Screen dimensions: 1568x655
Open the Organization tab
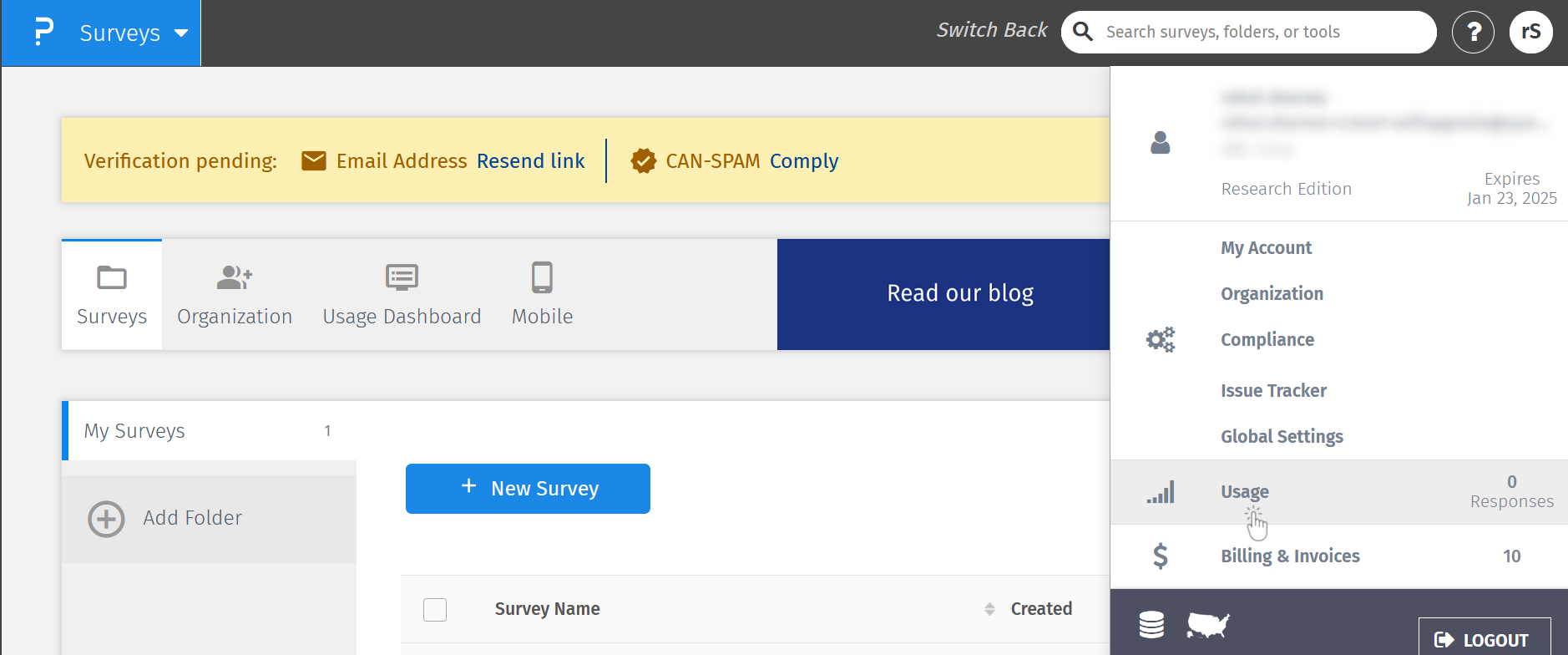pos(235,294)
